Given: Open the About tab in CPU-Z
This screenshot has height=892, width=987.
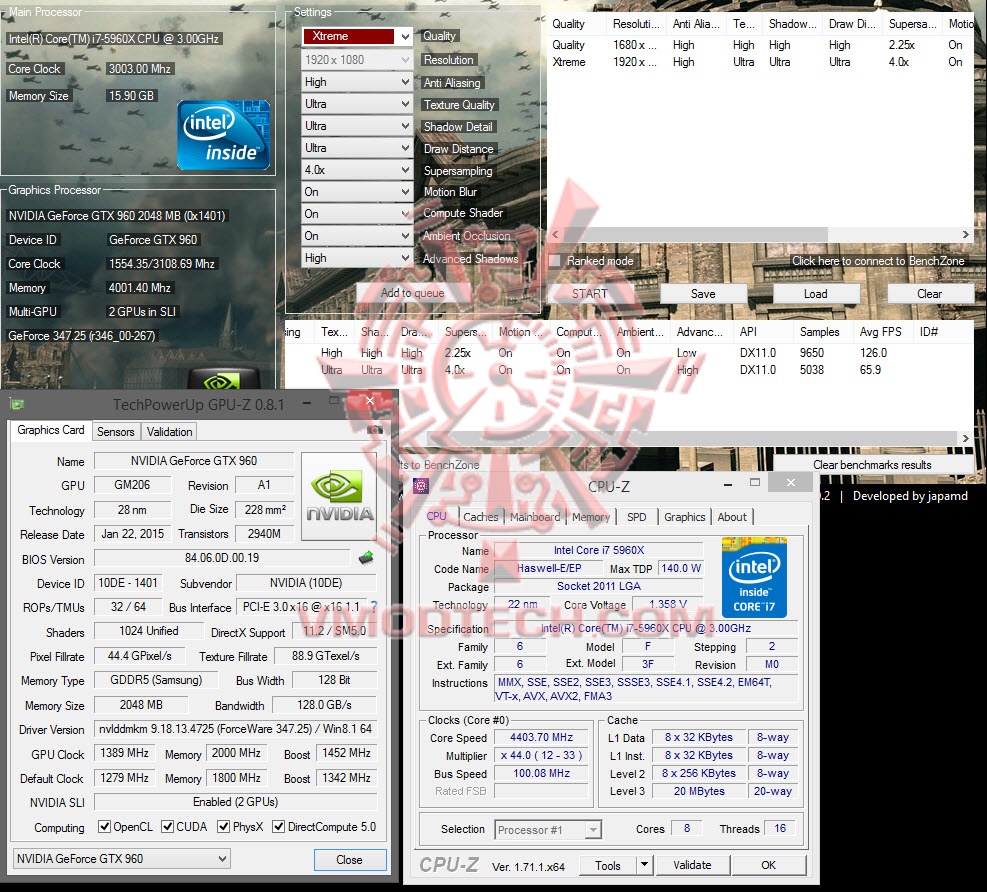Looking at the screenshot, I should (732, 517).
